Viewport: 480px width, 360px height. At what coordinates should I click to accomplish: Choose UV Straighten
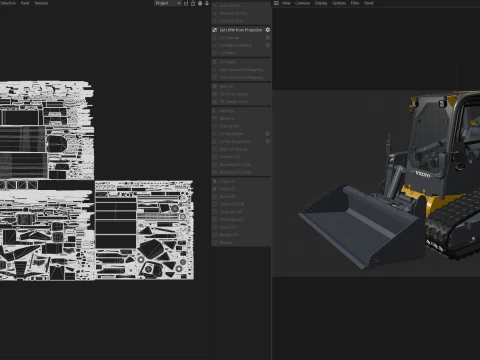coord(238,134)
